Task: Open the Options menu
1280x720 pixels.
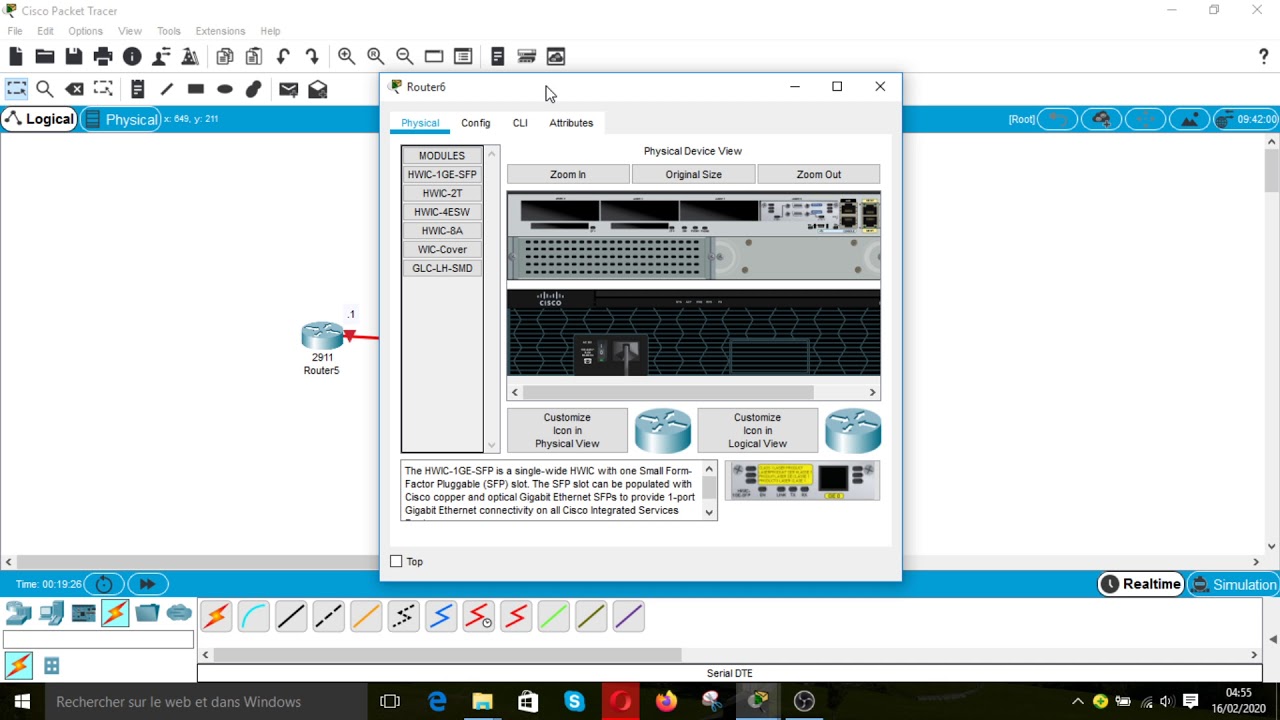Action: pos(85,31)
